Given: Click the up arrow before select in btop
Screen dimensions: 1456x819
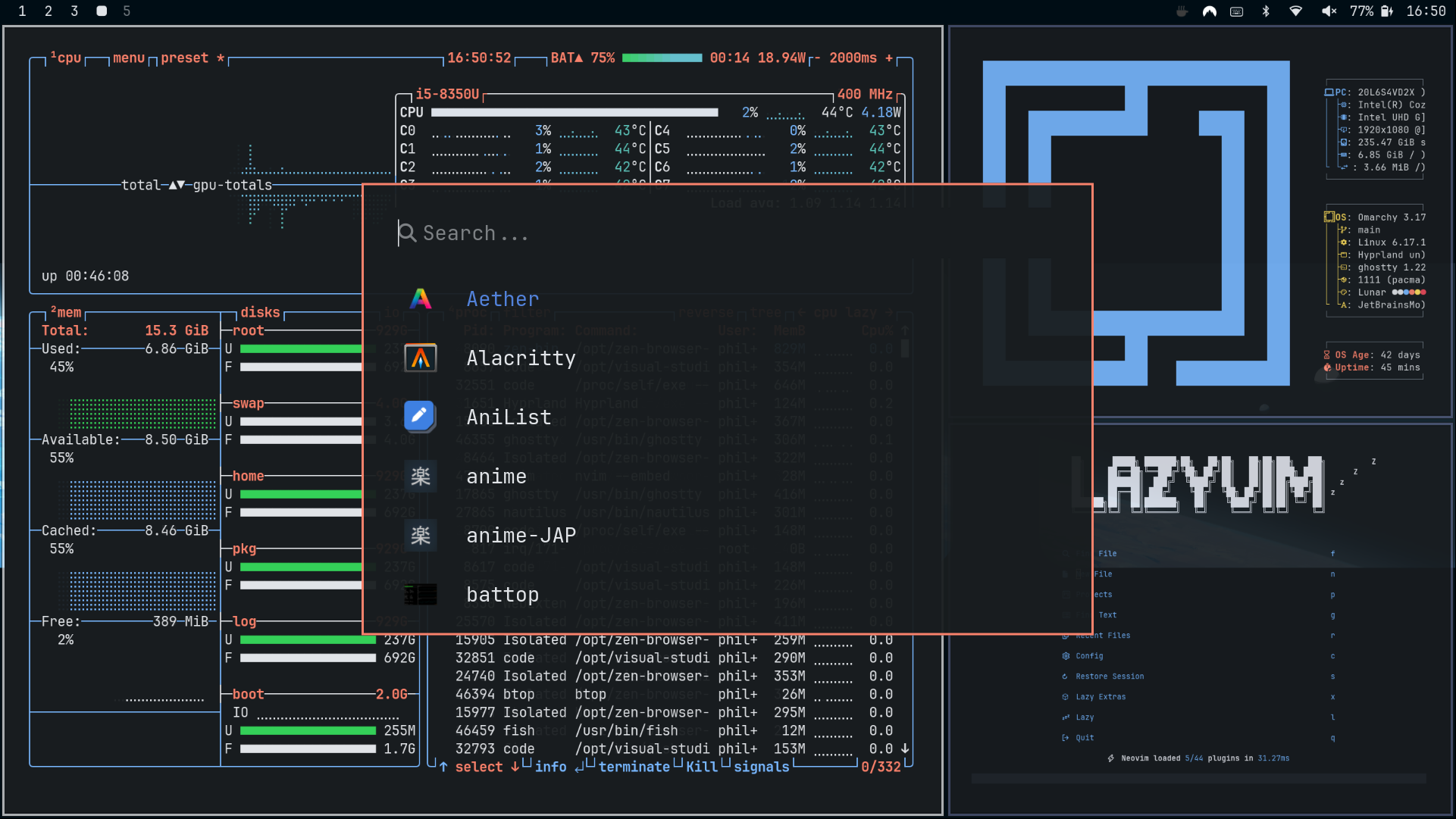Looking at the screenshot, I should (x=443, y=767).
